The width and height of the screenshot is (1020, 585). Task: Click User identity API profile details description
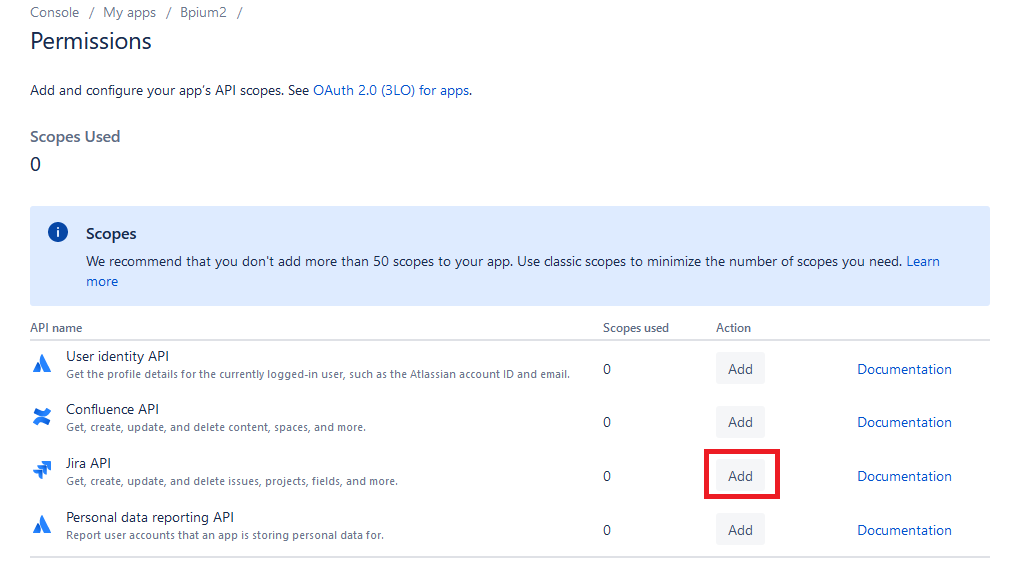point(317,374)
